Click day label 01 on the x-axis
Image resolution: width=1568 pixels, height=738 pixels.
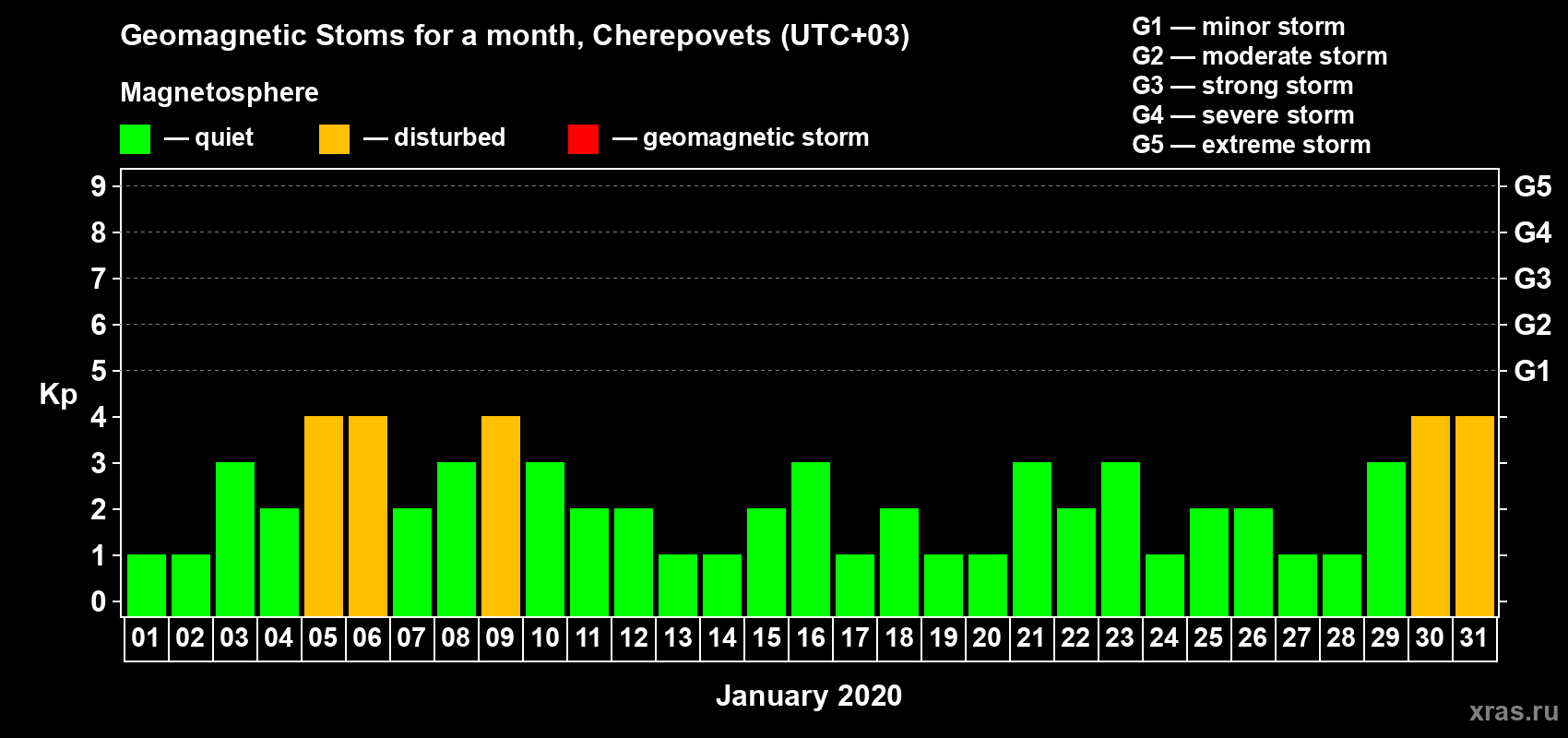click(x=146, y=638)
